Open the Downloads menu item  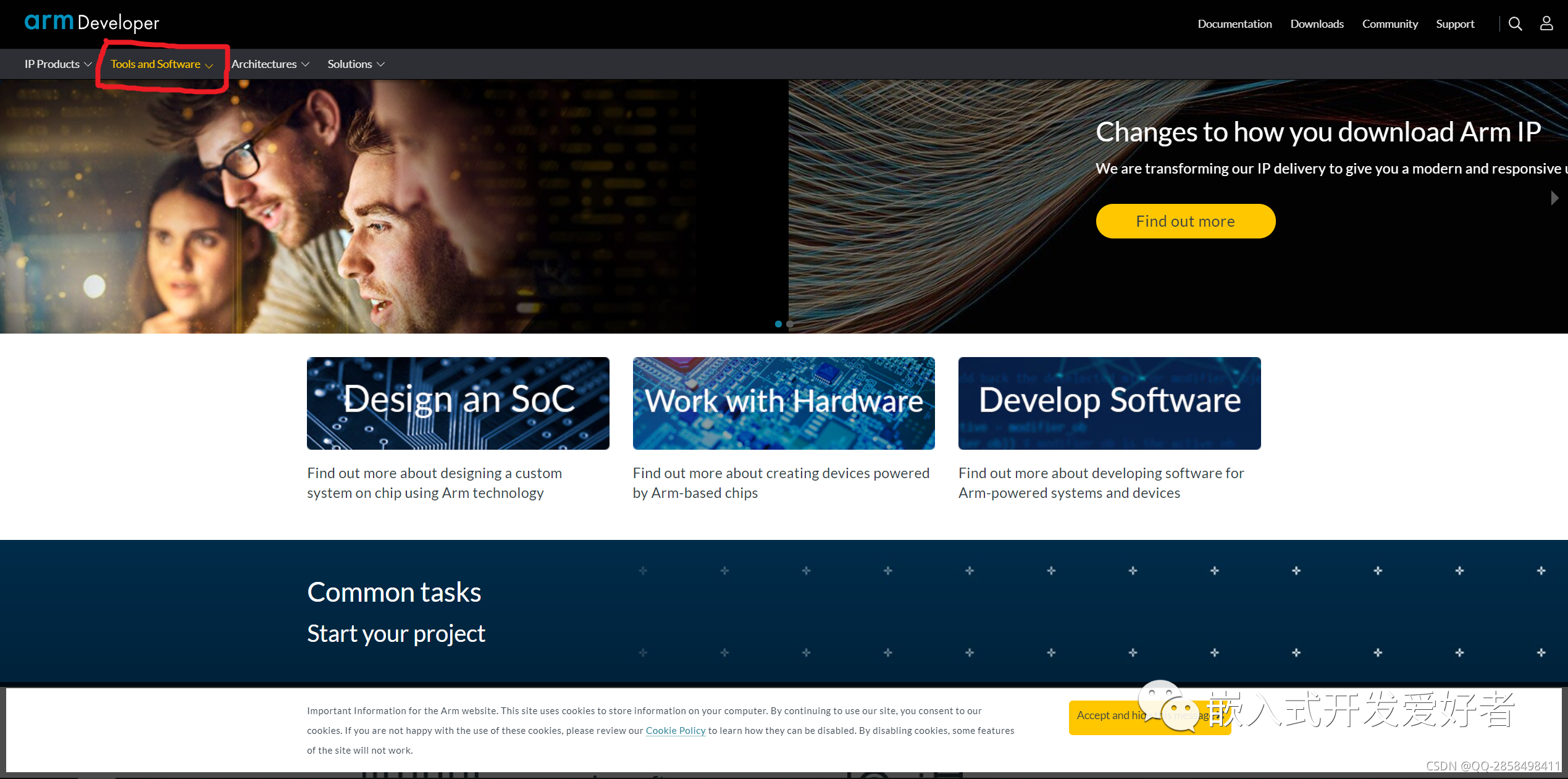1317,24
